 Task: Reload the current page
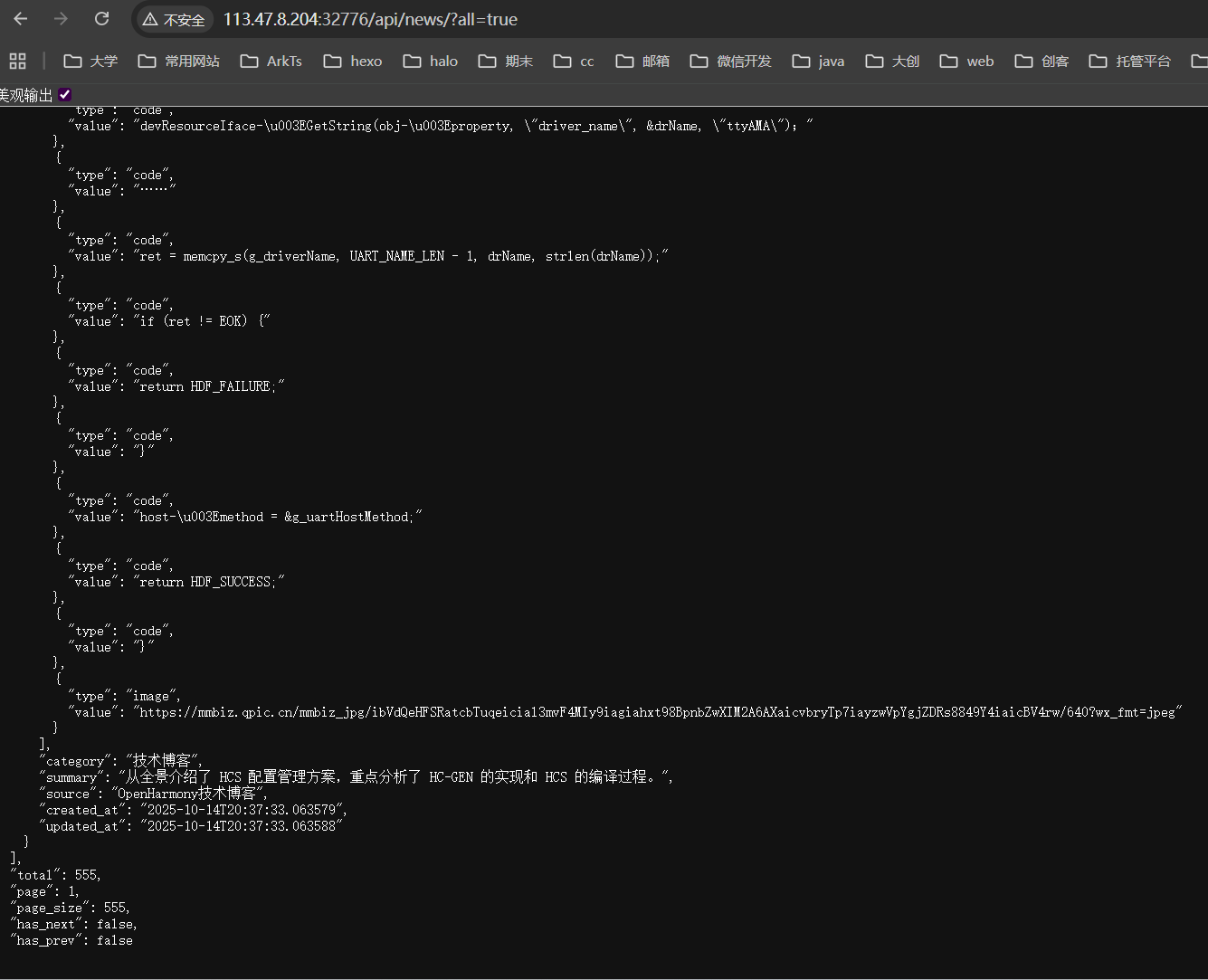click(x=102, y=19)
